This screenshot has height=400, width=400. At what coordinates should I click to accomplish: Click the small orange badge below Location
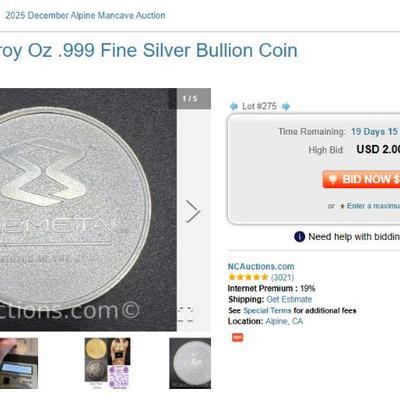coord(237,337)
